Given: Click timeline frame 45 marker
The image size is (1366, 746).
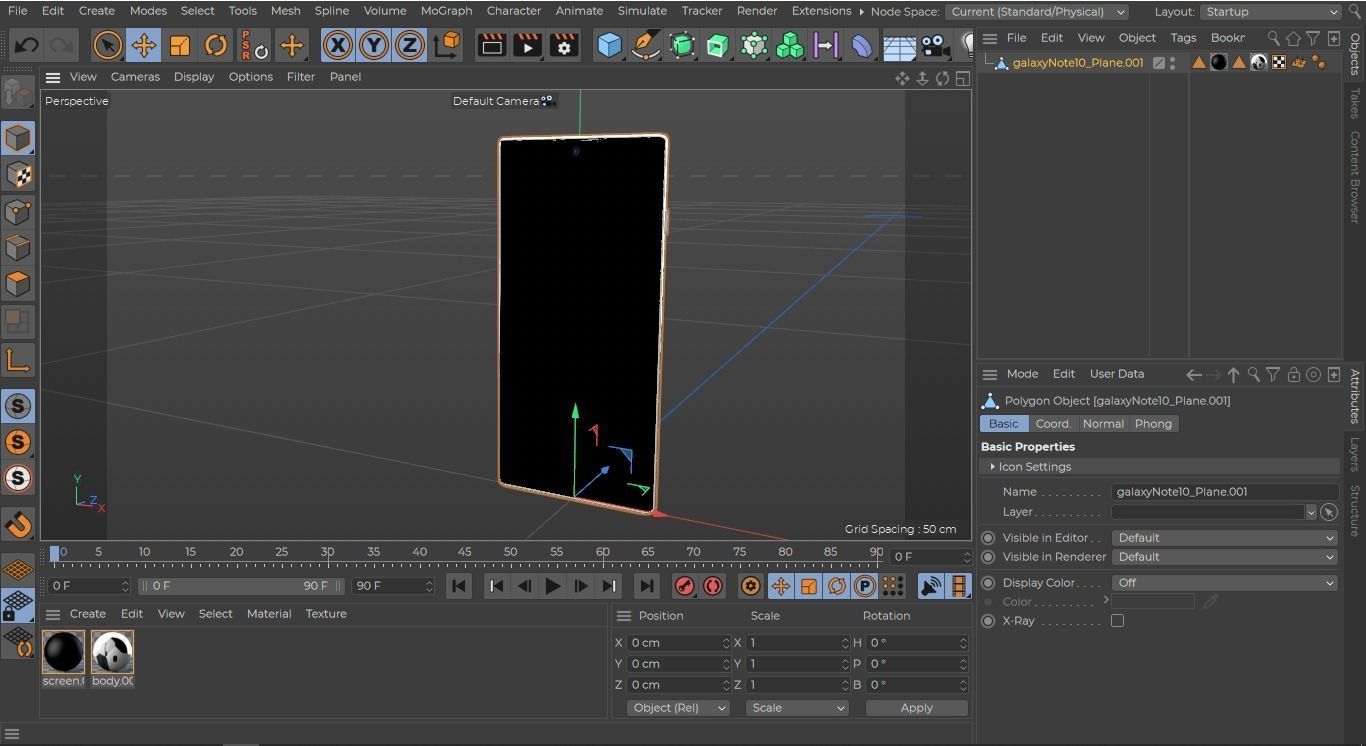Looking at the screenshot, I should pos(464,552).
